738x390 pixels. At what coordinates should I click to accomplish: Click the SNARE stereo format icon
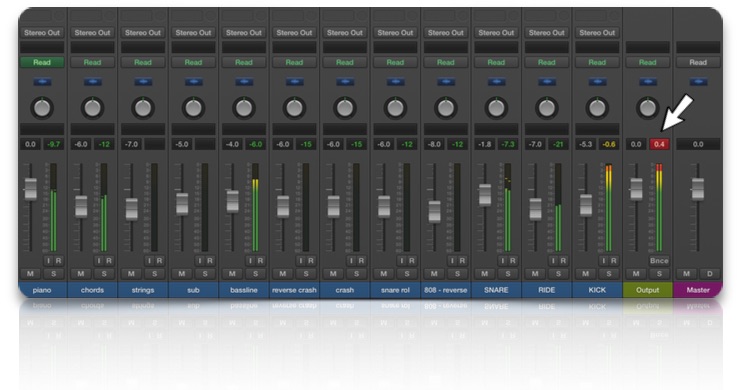[x=496, y=82]
